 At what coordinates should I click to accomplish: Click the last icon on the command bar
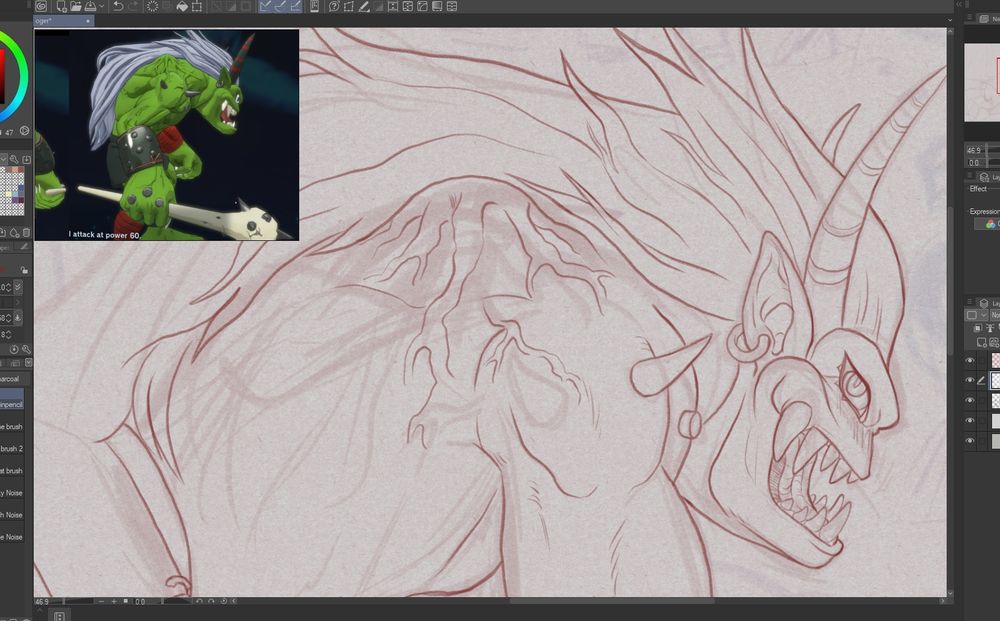coord(452,6)
